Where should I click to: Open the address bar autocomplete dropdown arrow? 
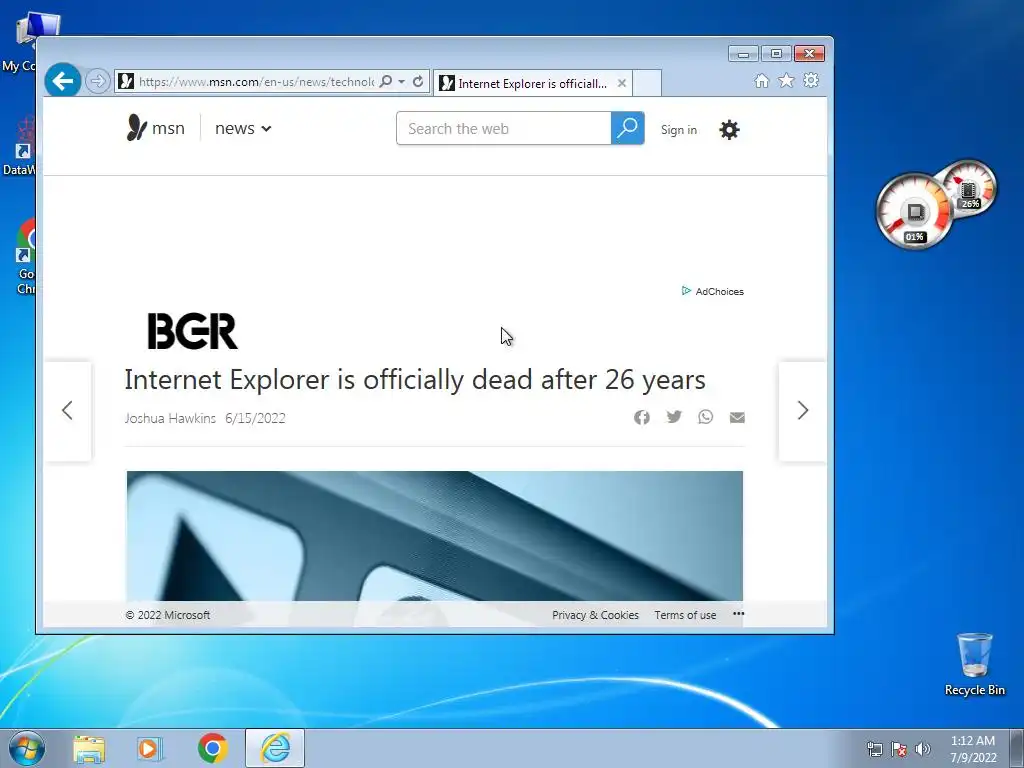(x=402, y=82)
